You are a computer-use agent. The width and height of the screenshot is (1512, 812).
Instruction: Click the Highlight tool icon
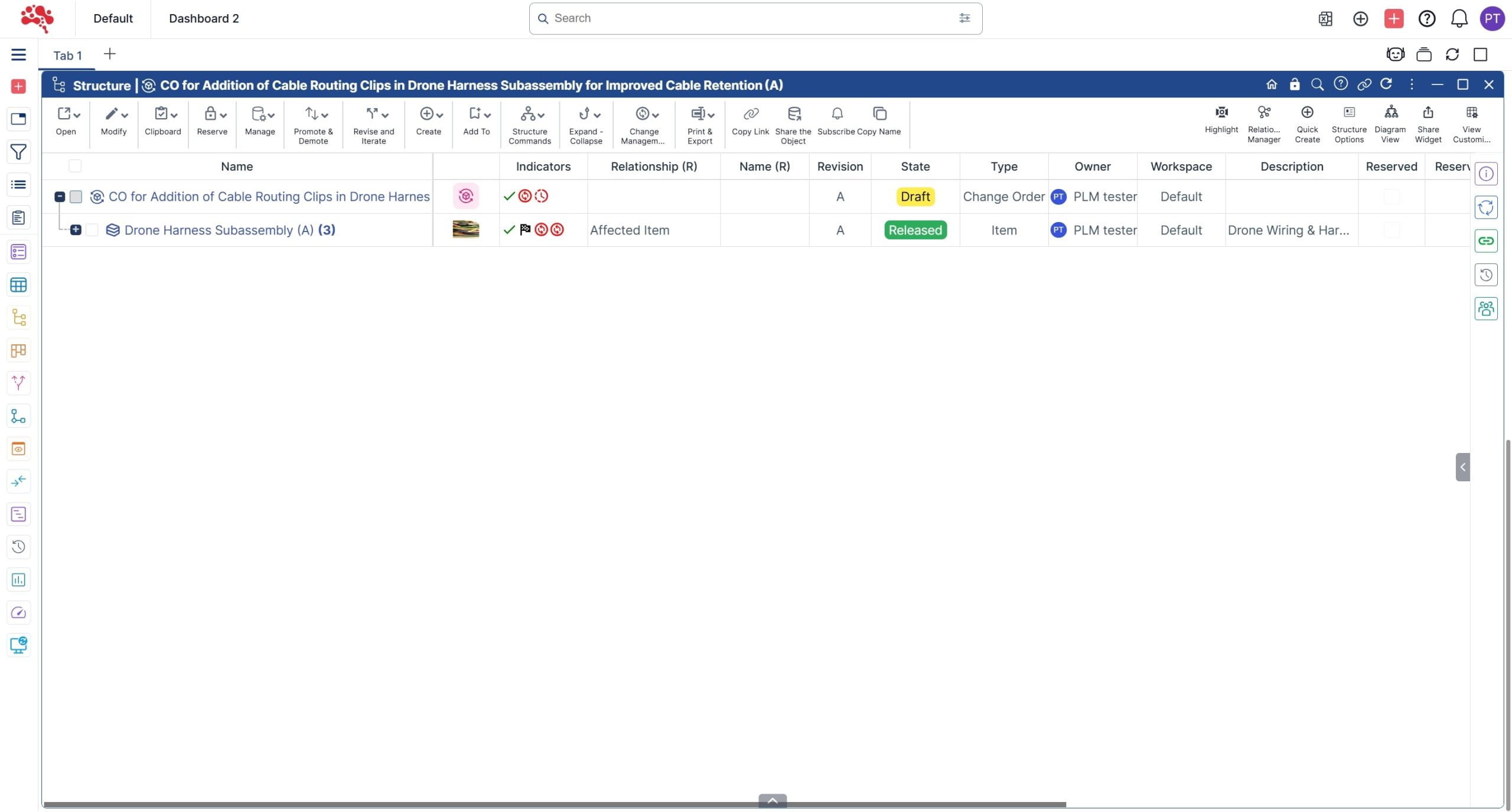click(x=1221, y=112)
